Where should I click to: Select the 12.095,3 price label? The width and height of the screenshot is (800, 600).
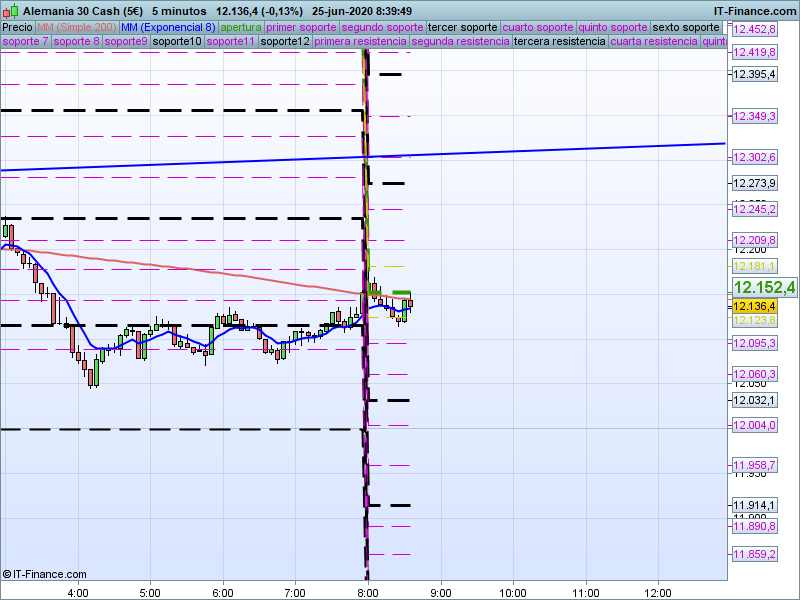[754, 343]
